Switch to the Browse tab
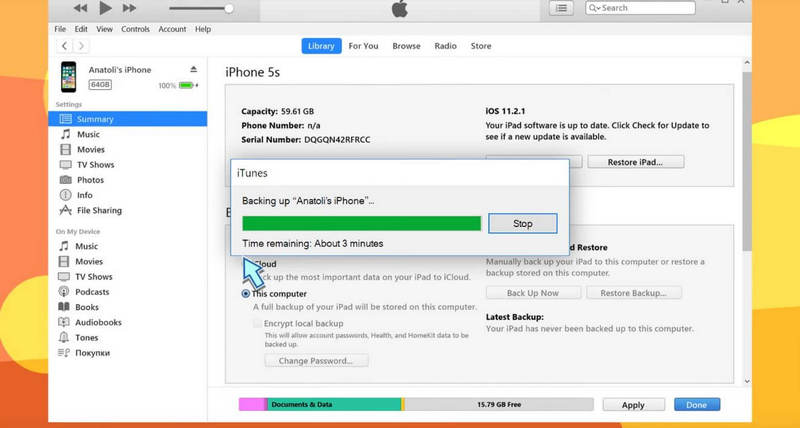 point(406,46)
